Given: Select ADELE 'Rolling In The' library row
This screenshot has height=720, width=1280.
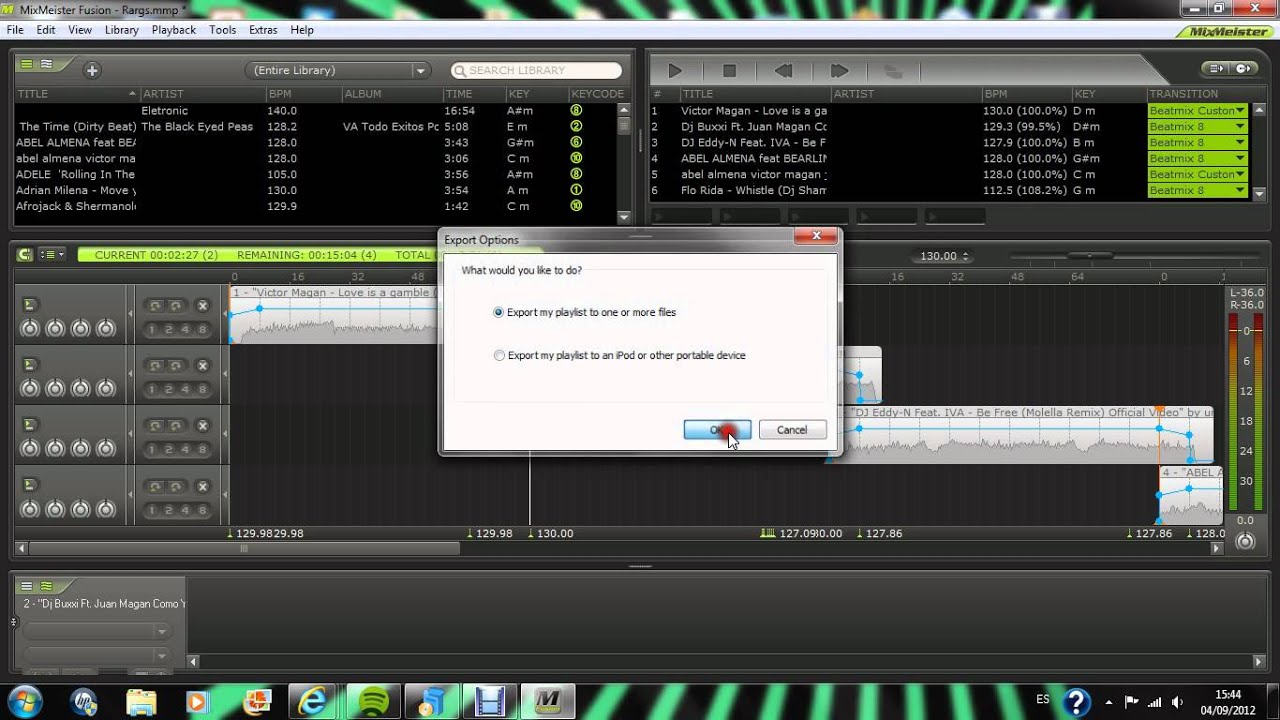Looking at the screenshot, I should click(315, 174).
